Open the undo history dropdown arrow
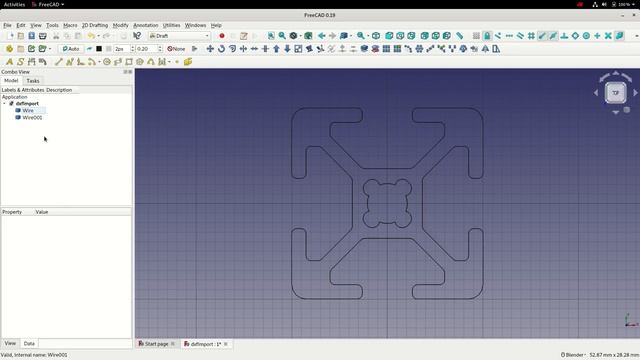 [98, 36]
